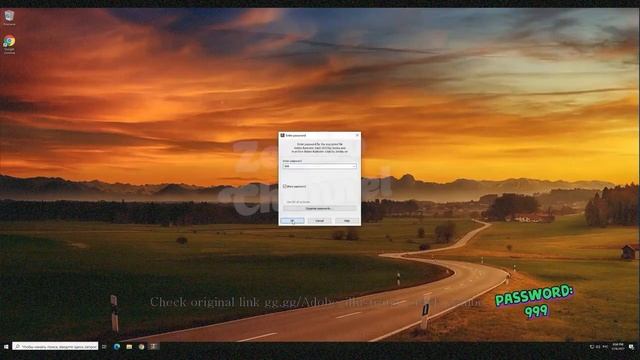
Task: Toggle the Show password checkbox
Action: pos(285,186)
